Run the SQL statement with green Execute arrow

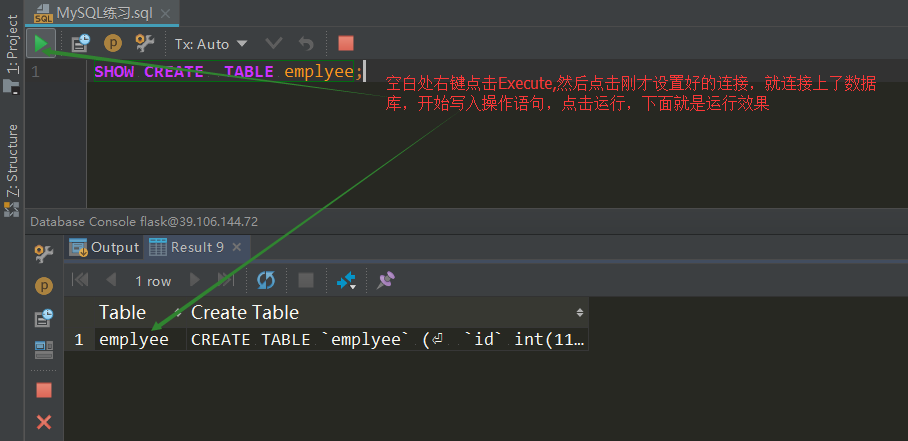tap(41, 43)
